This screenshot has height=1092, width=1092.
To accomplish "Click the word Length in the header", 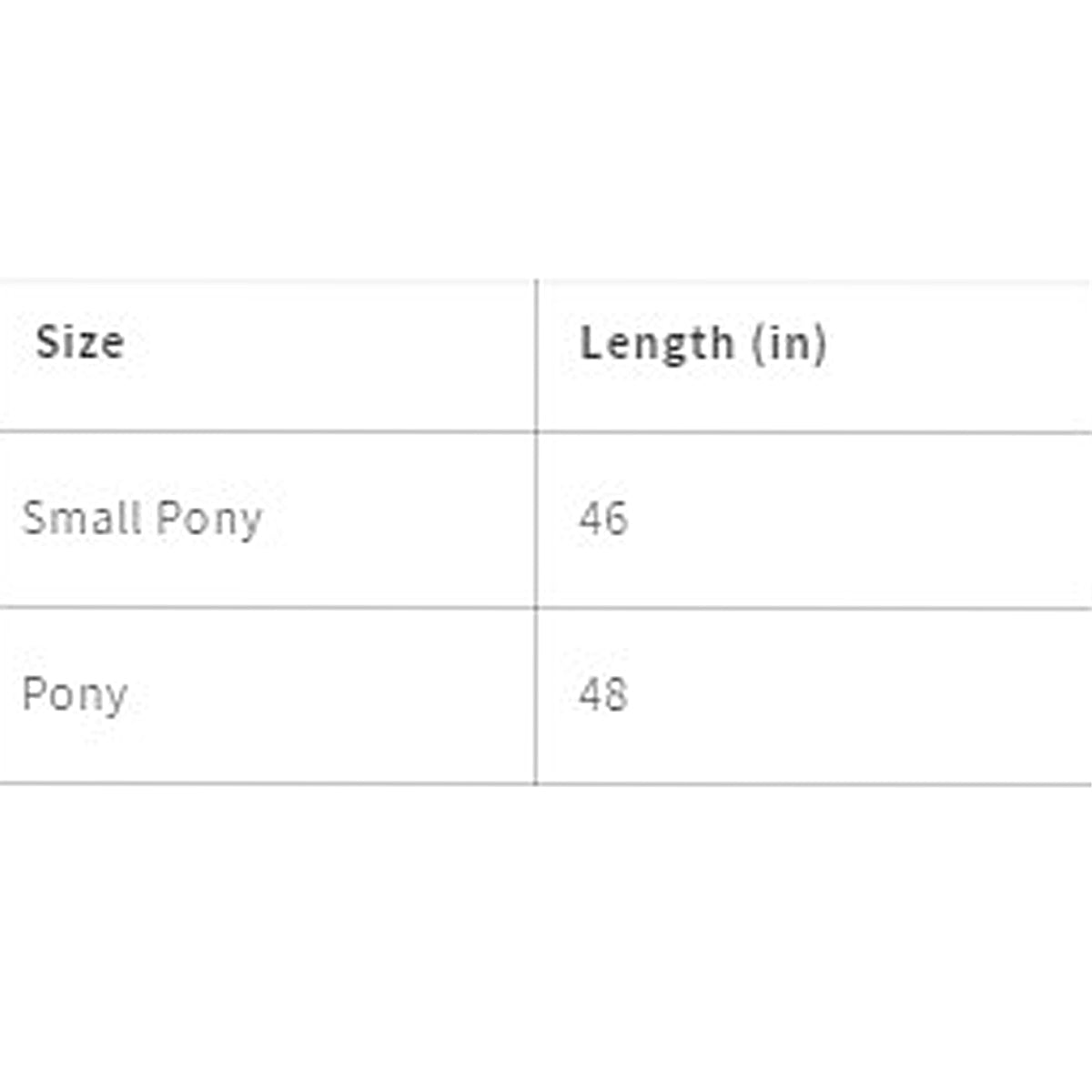I will (x=656, y=344).
